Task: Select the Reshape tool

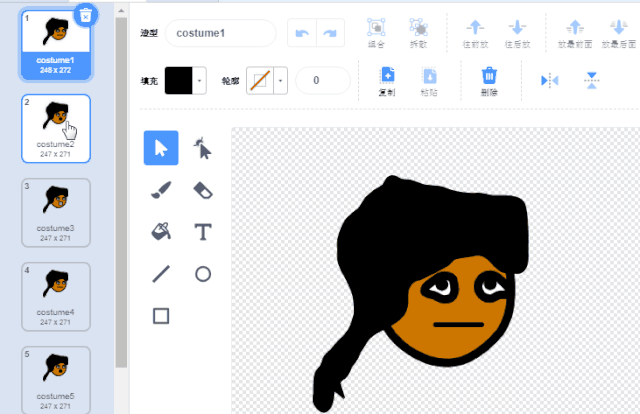Action: pyautogui.click(x=203, y=149)
